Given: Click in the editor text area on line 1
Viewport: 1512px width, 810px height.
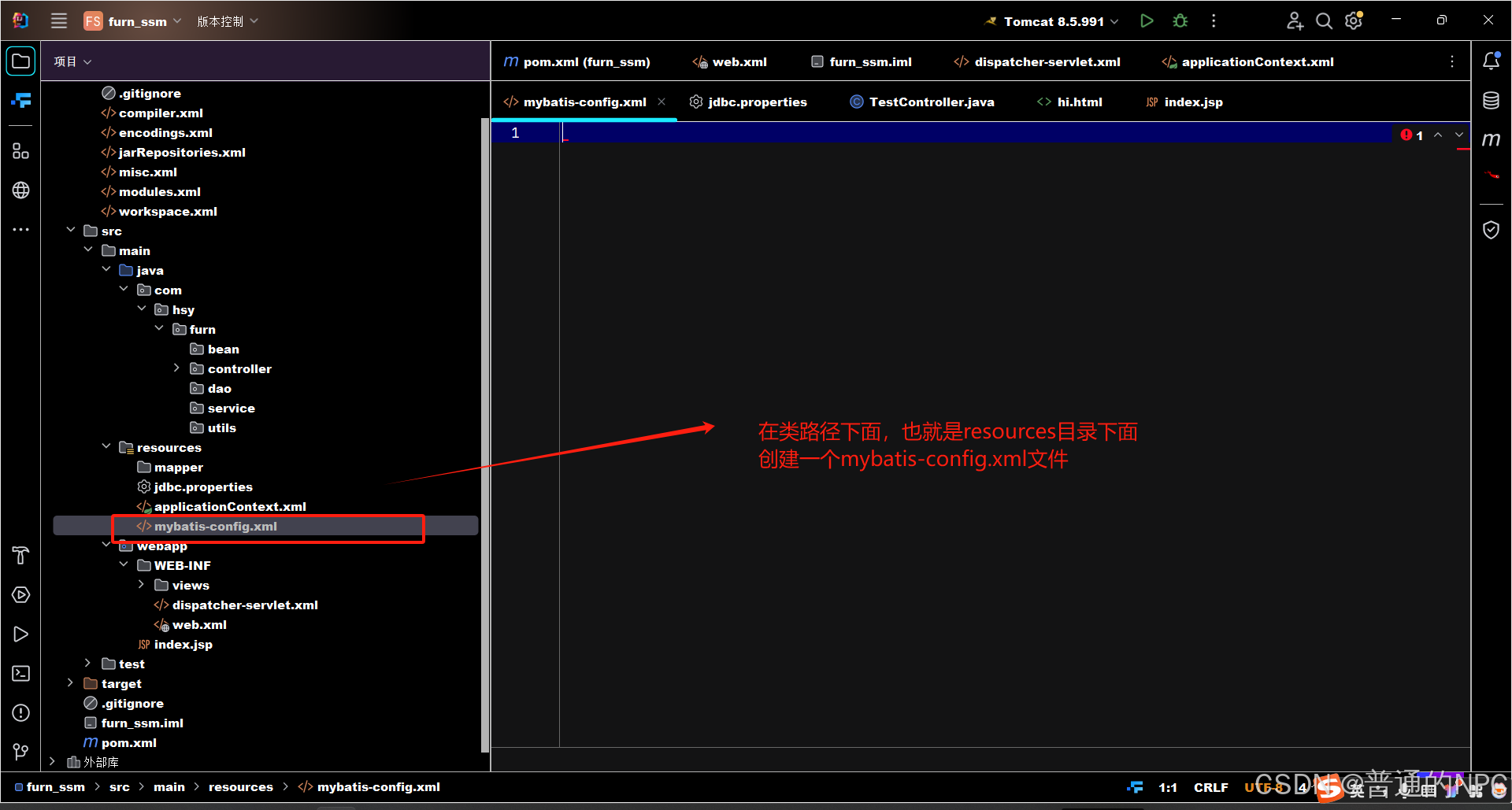Looking at the screenshot, I should (976, 133).
